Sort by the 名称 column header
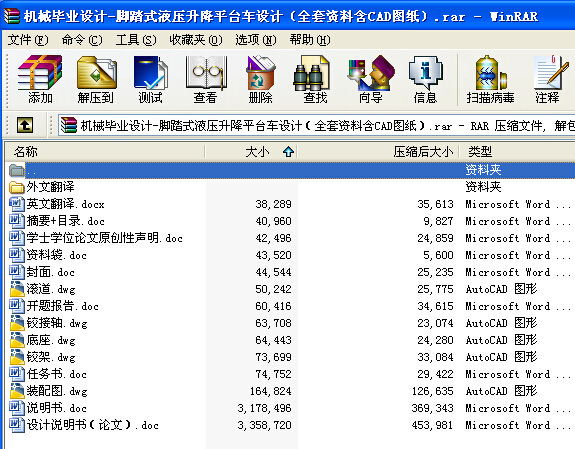The image size is (575, 449). point(105,152)
